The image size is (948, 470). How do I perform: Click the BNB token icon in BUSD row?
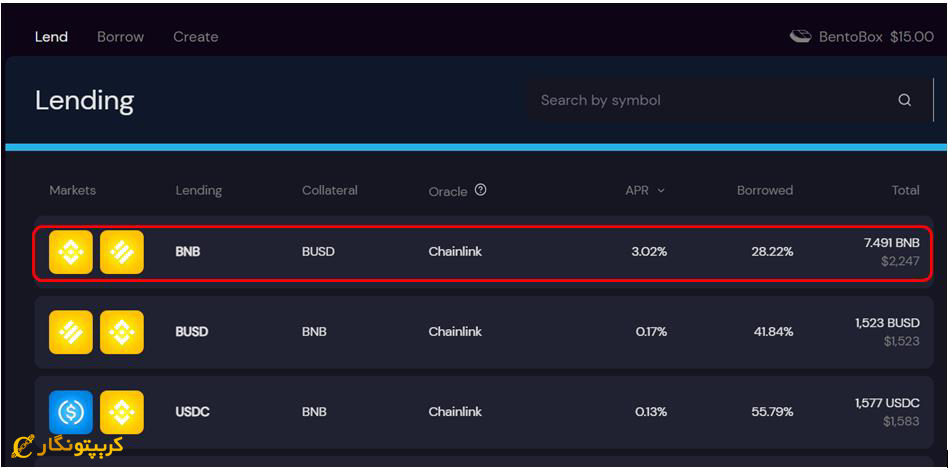pos(122,332)
